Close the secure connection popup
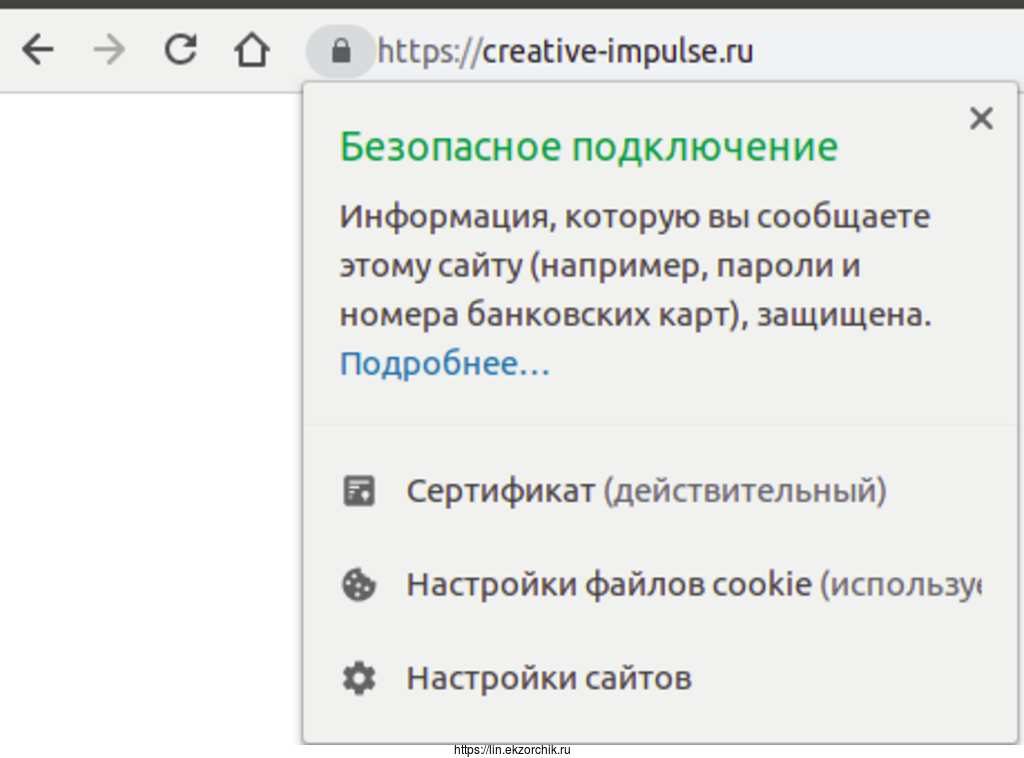The width and height of the screenshot is (1024, 758). click(981, 119)
